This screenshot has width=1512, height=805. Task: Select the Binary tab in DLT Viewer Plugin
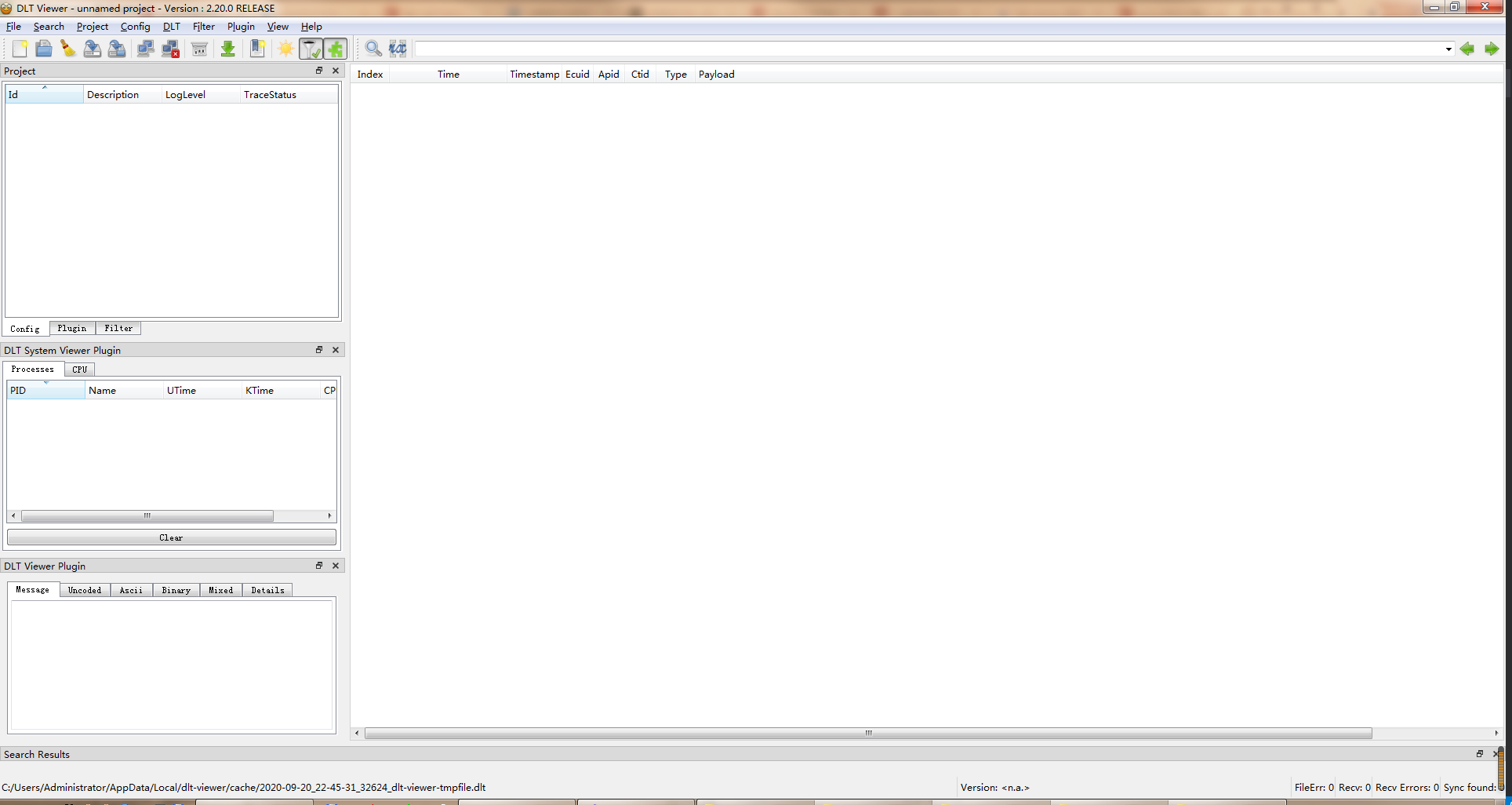[x=176, y=590]
